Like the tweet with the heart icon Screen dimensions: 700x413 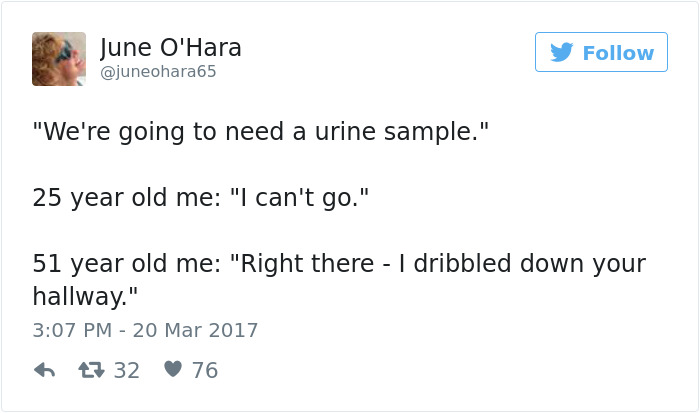pos(172,370)
